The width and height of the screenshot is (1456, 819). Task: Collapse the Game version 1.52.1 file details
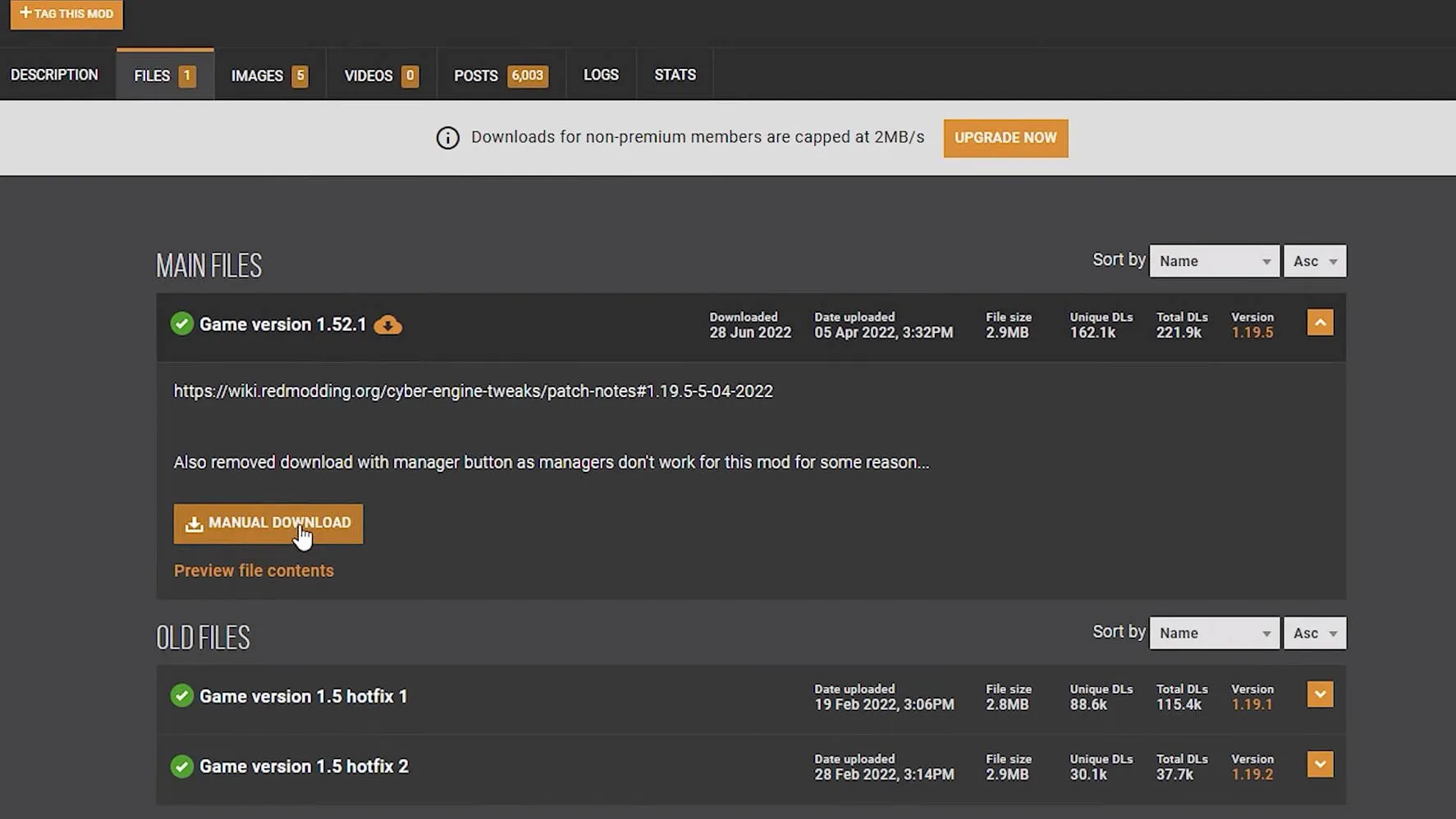click(x=1320, y=323)
